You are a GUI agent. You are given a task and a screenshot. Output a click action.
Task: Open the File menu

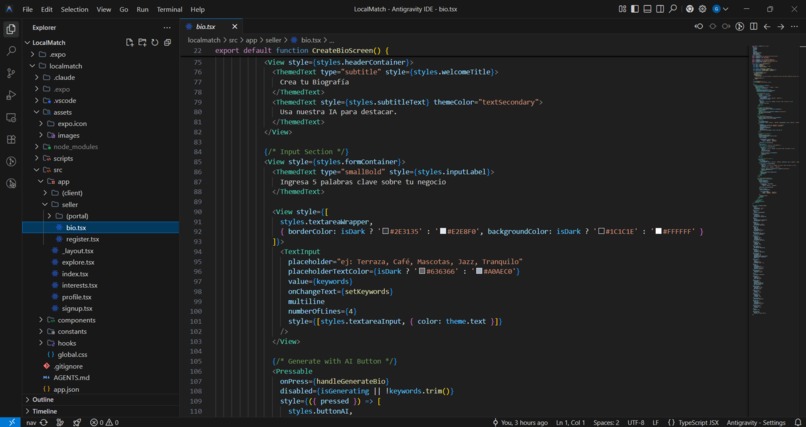[x=28, y=9]
